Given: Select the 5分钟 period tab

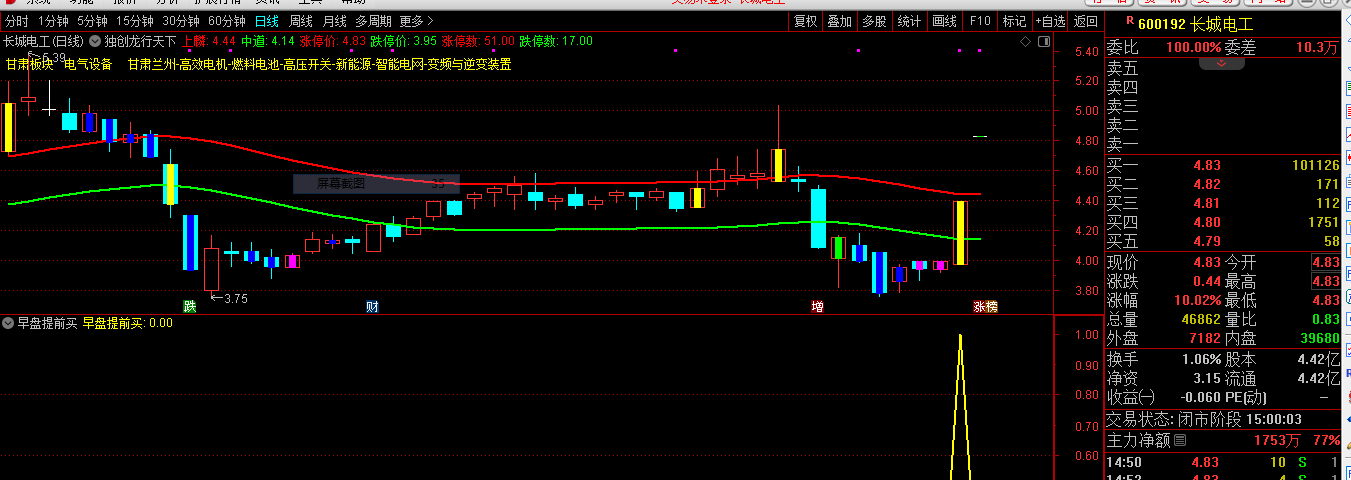Looking at the screenshot, I should [92, 20].
